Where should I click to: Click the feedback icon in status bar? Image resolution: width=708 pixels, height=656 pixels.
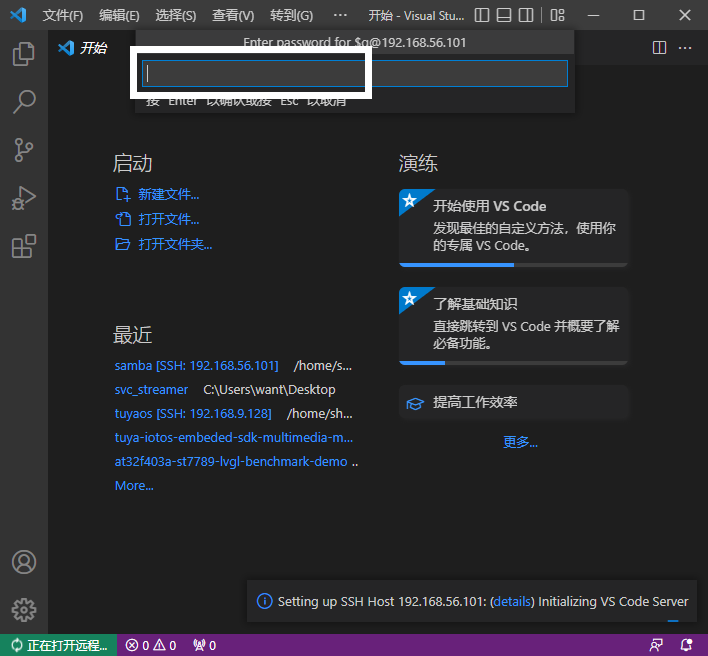click(656, 645)
